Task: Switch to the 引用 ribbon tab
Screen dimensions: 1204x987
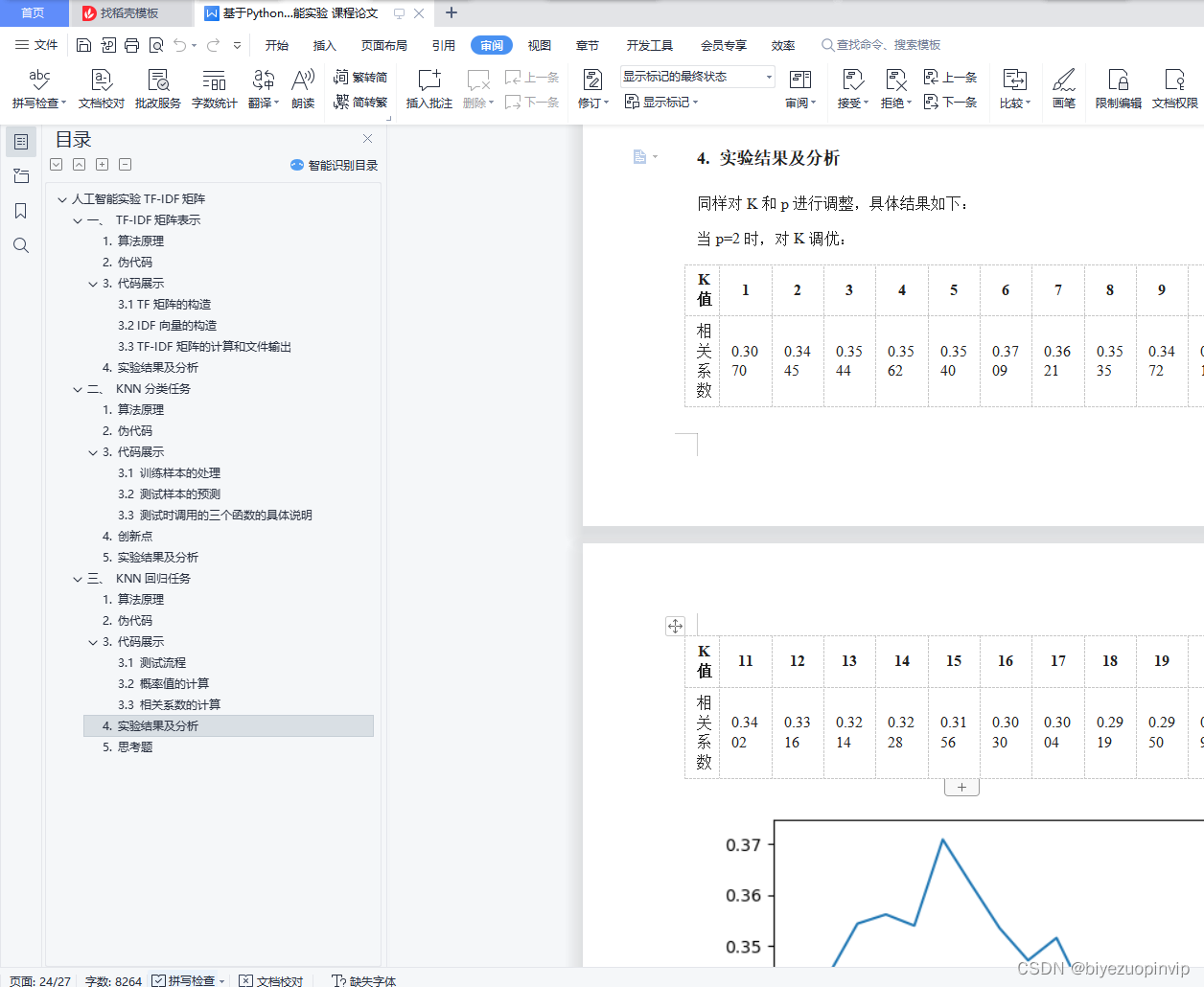Action: coord(443,45)
